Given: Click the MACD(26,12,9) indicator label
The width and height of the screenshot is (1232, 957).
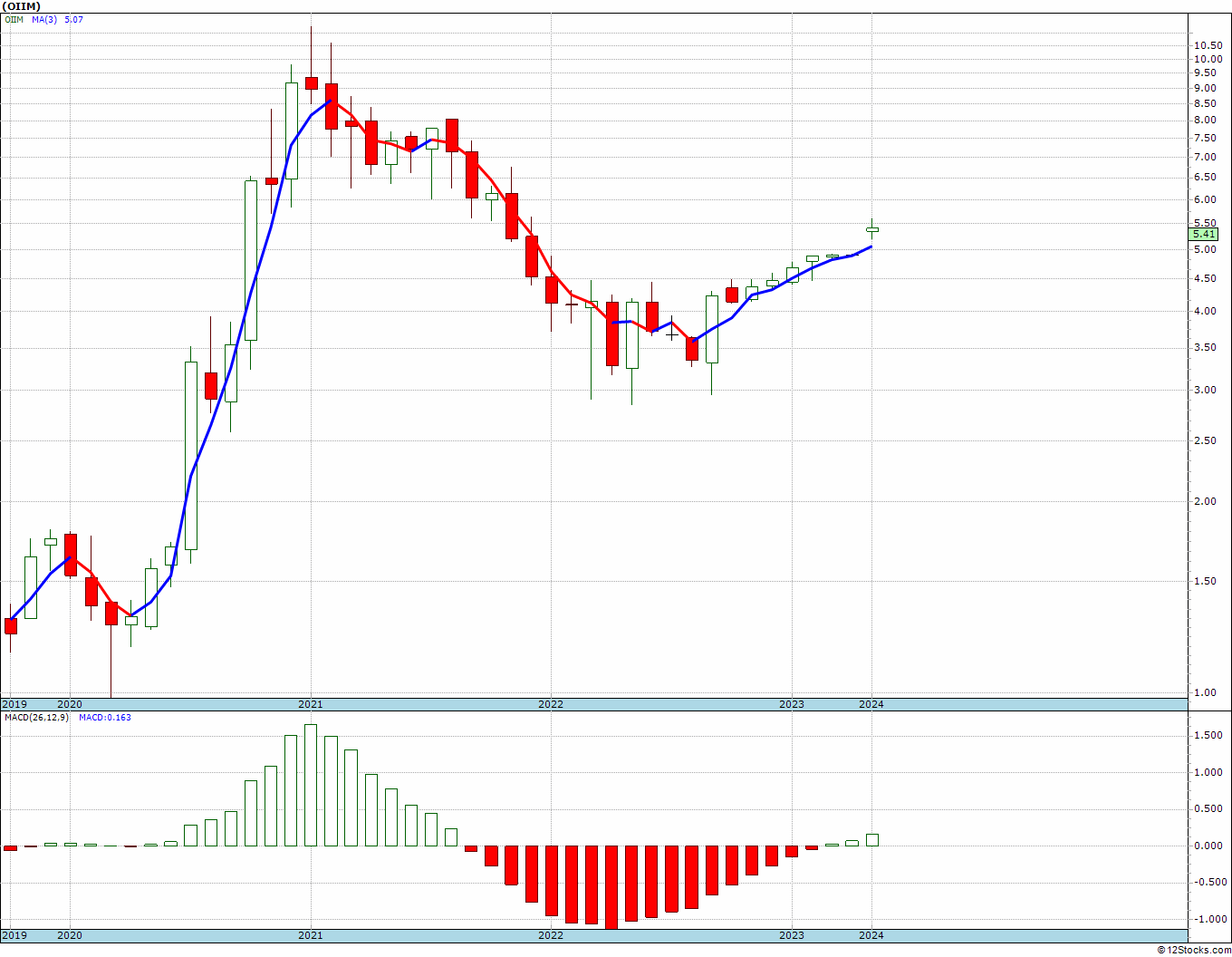Looking at the screenshot, I should pyautogui.click(x=36, y=718).
